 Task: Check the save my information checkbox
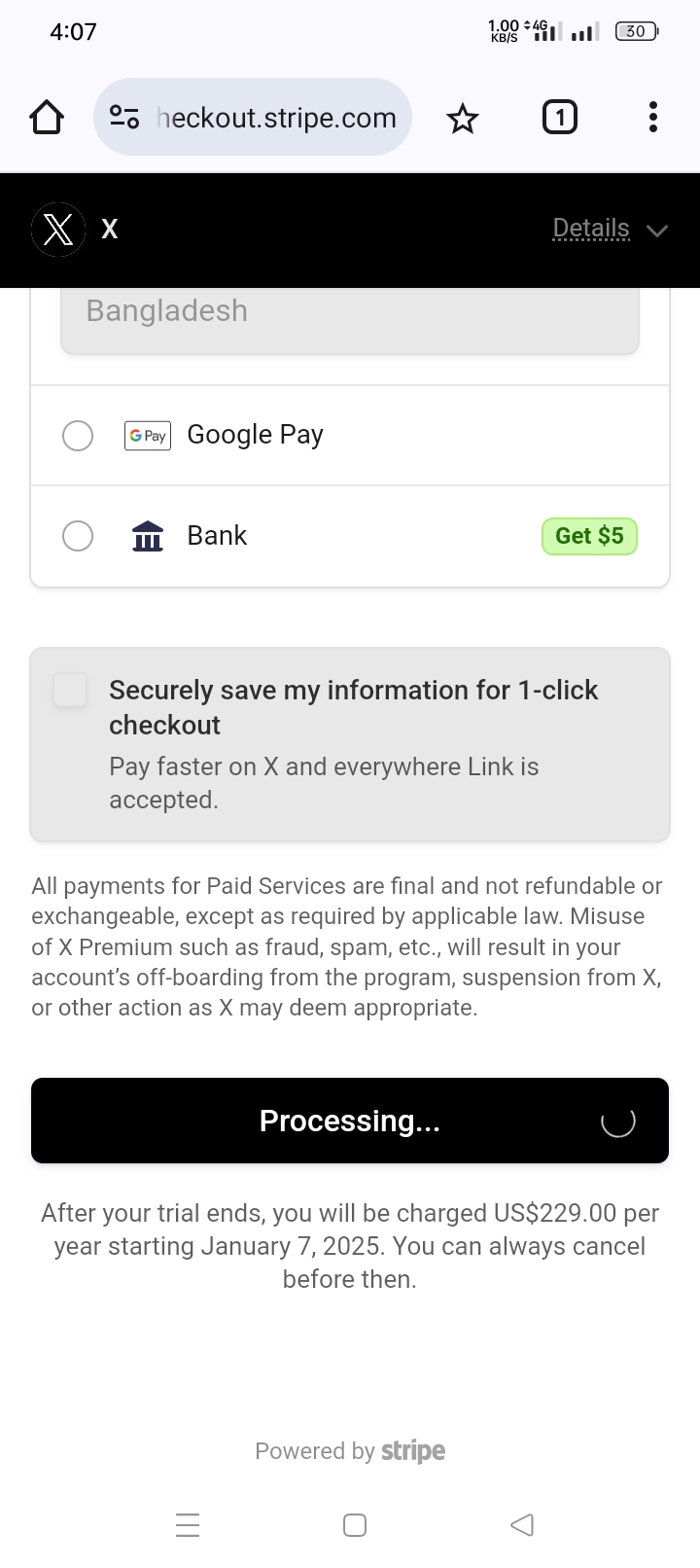click(x=70, y=690)
